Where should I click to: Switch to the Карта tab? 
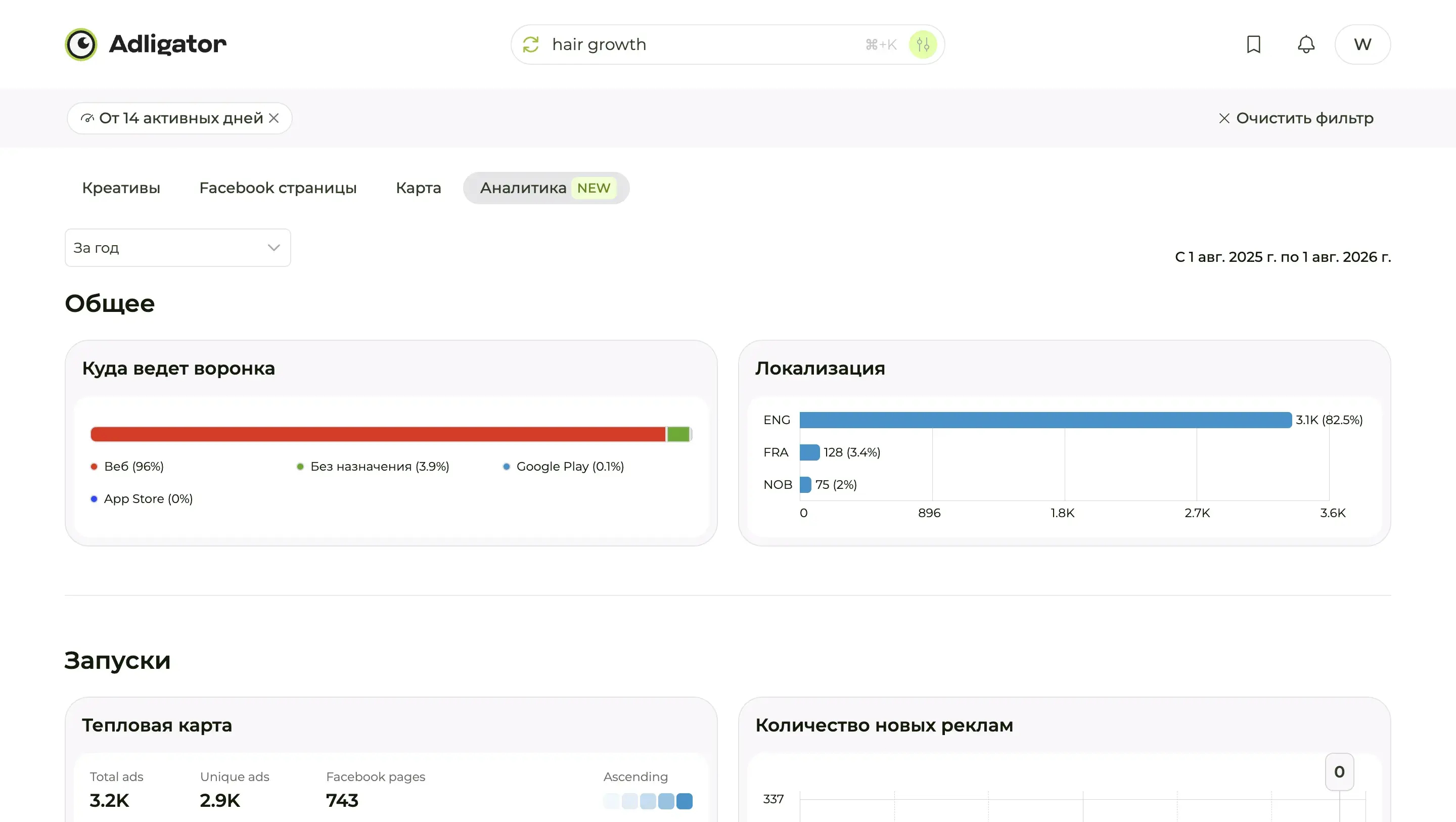pos(418,188)
